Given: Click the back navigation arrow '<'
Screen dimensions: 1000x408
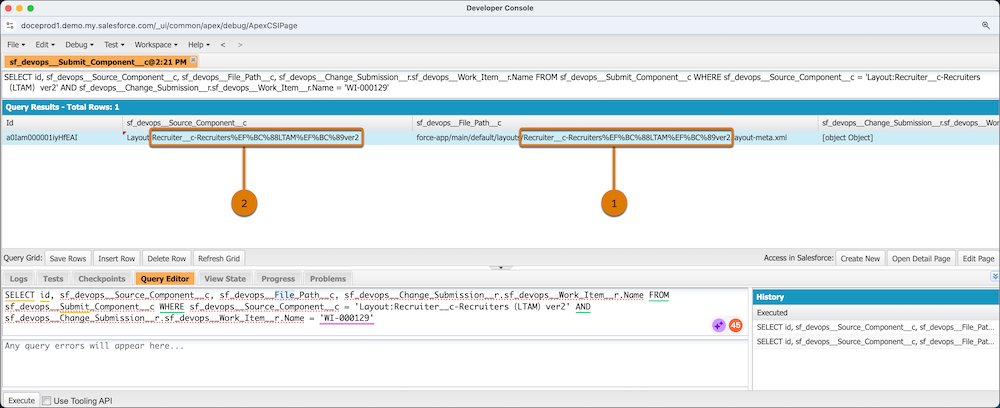Looking at the screenshot, I should (223, 45).
